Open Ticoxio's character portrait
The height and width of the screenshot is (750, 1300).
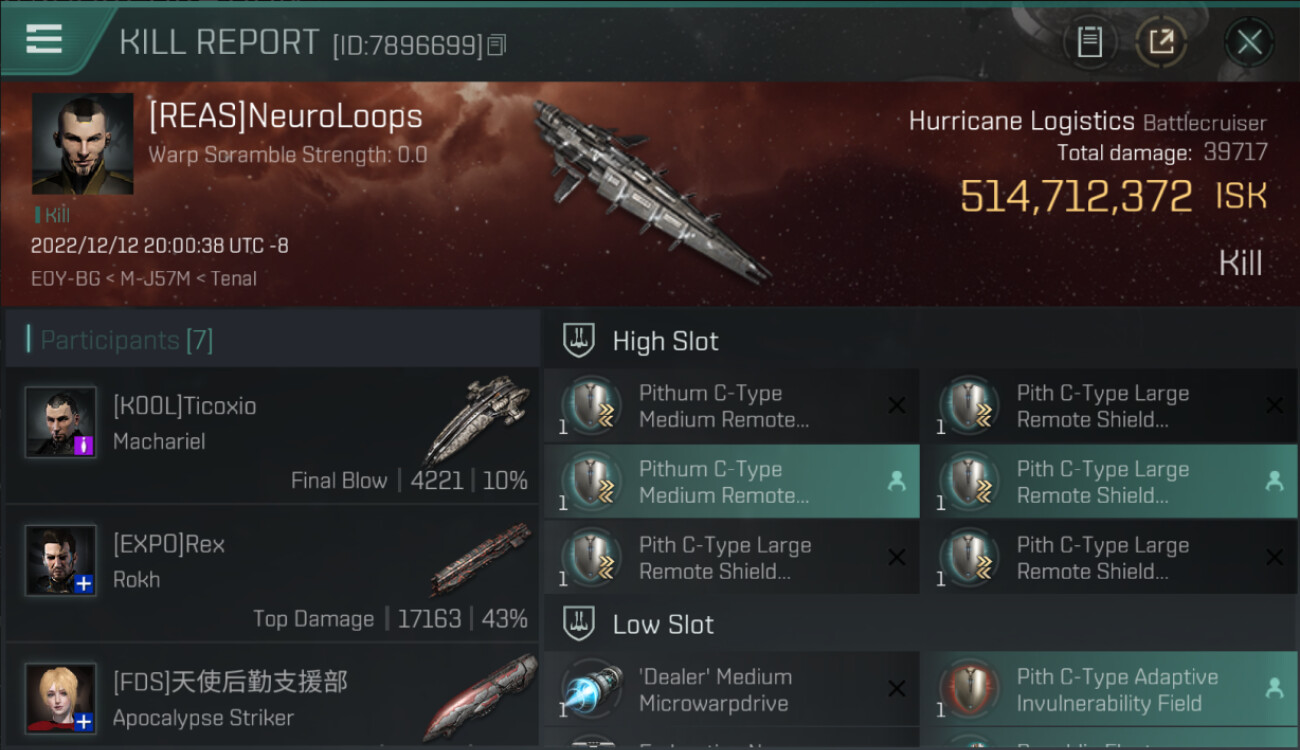tap(61, 422)
